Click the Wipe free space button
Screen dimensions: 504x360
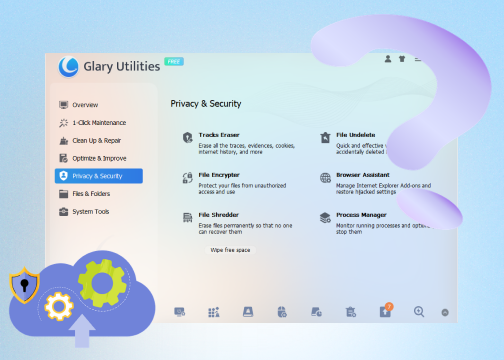[230, 250]
